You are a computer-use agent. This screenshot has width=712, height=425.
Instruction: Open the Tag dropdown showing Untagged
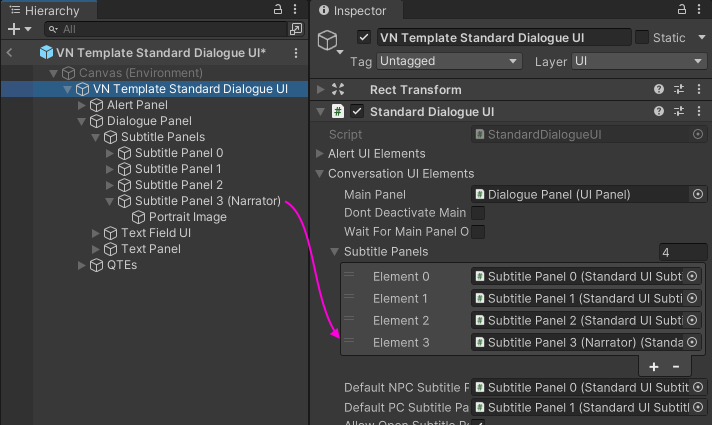pyautogui.click(x=449, y=61)
